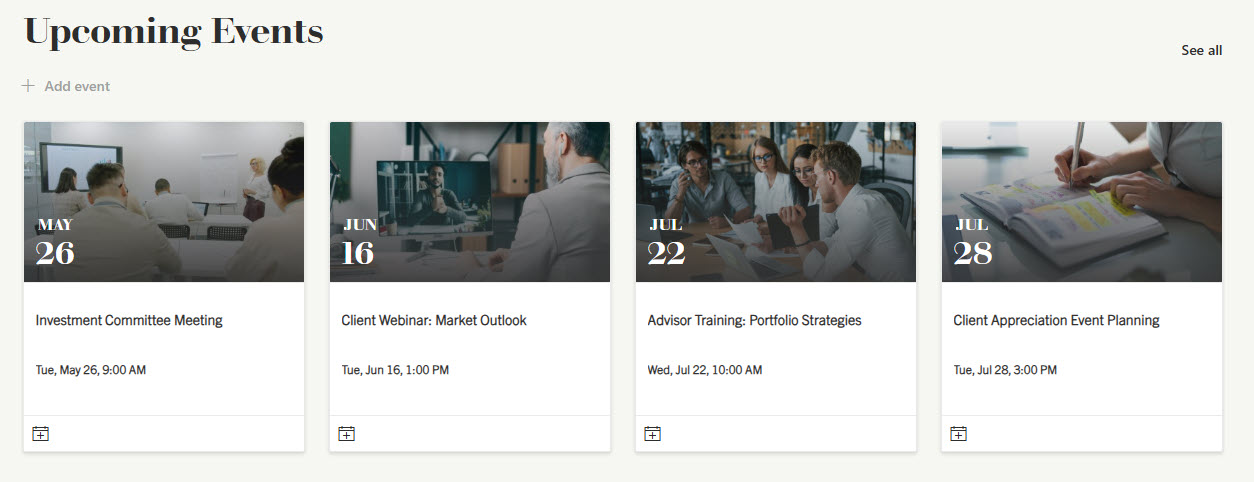
Task: Click the Tue, Jul 28, 3:00 PM date text
Action: click(x=1005, y=370)
